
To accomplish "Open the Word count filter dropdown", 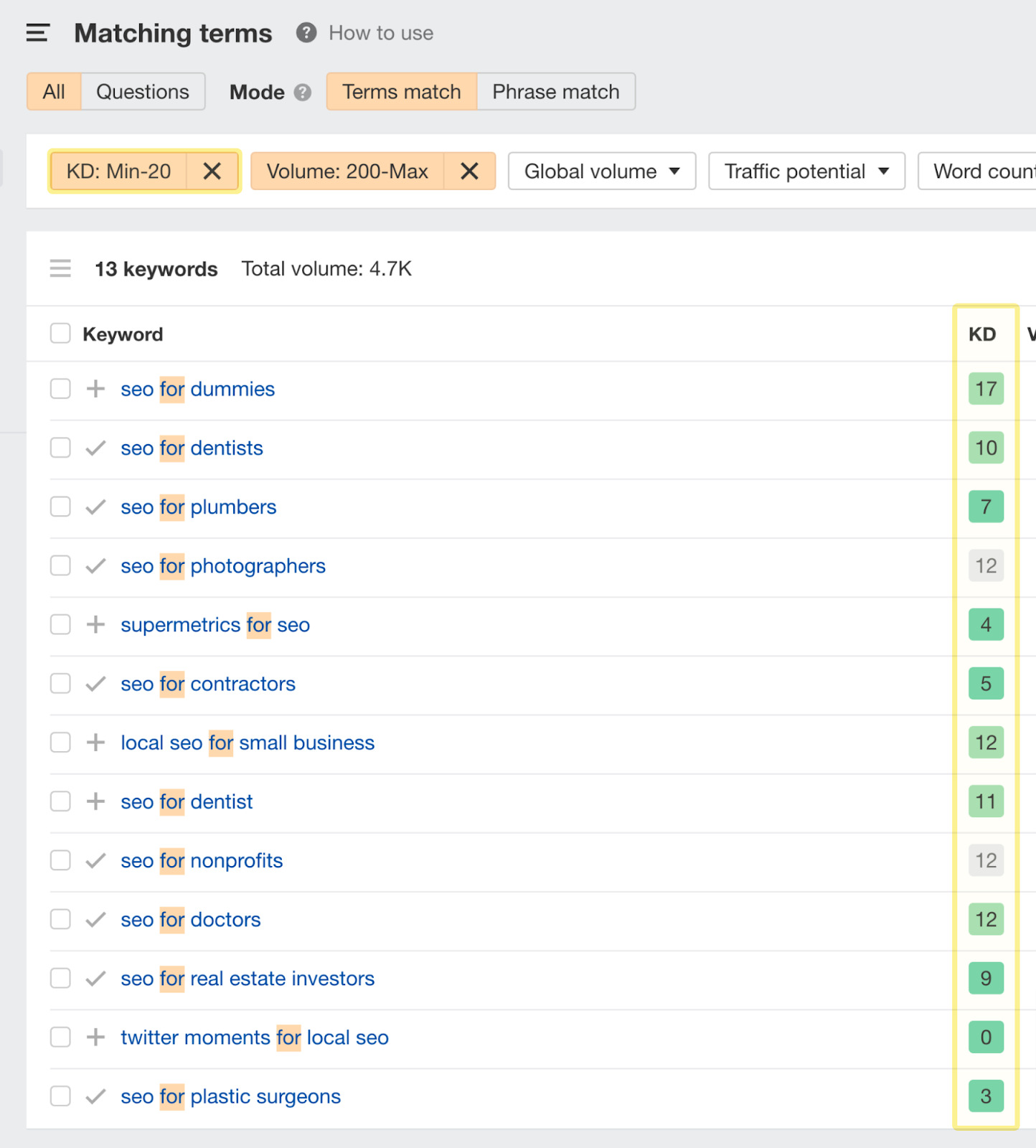I will pos(981,171).
